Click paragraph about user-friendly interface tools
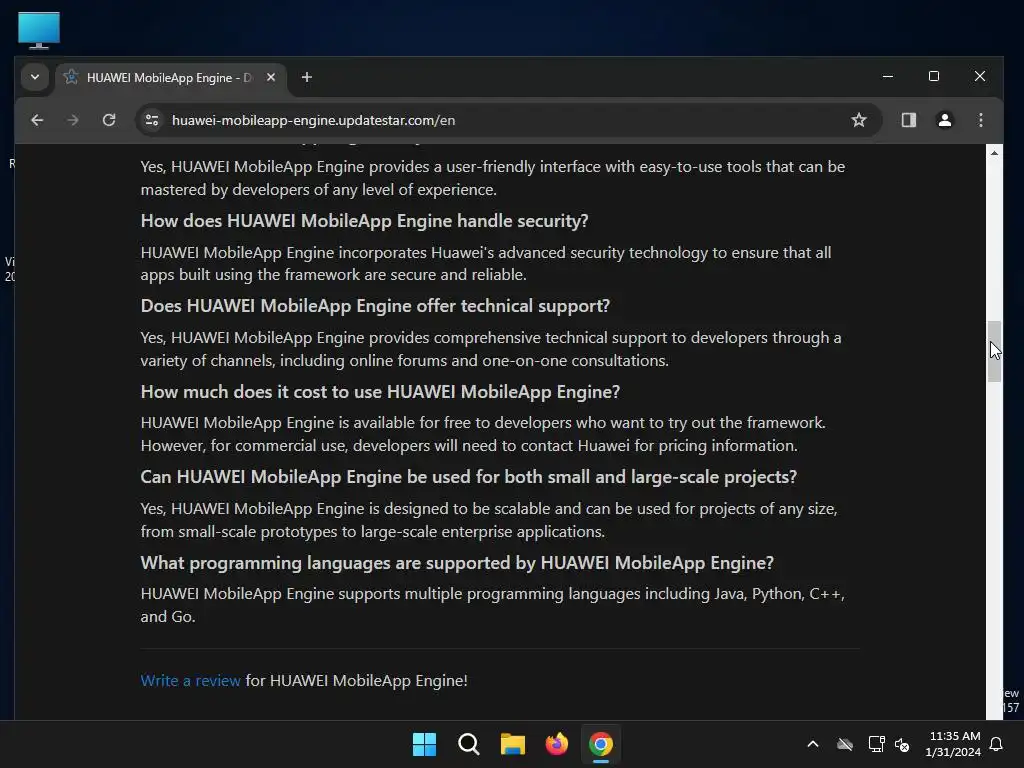Screen dimensions: 1024x768 [493, 178]
